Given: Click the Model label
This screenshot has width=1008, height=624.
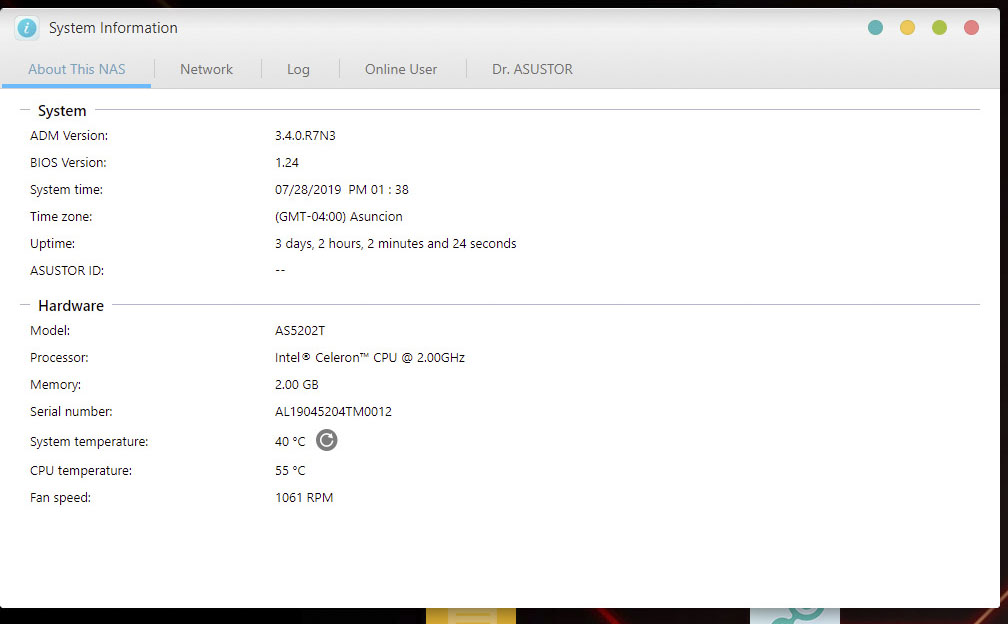Looking at the screenshot, I should click(50, 330).
